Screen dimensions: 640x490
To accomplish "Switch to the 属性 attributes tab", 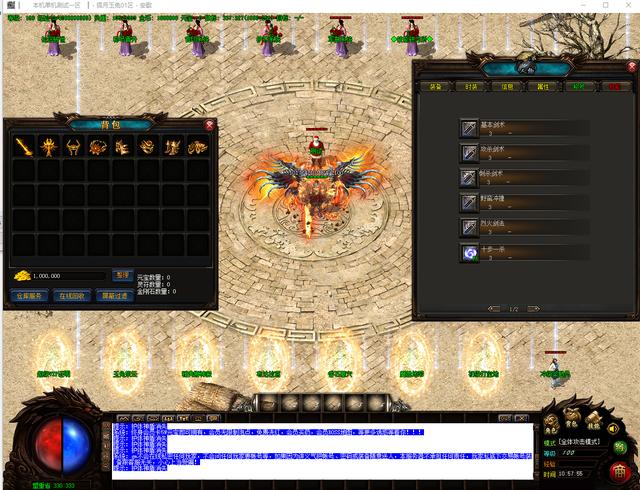I will [x=543, y=87].
